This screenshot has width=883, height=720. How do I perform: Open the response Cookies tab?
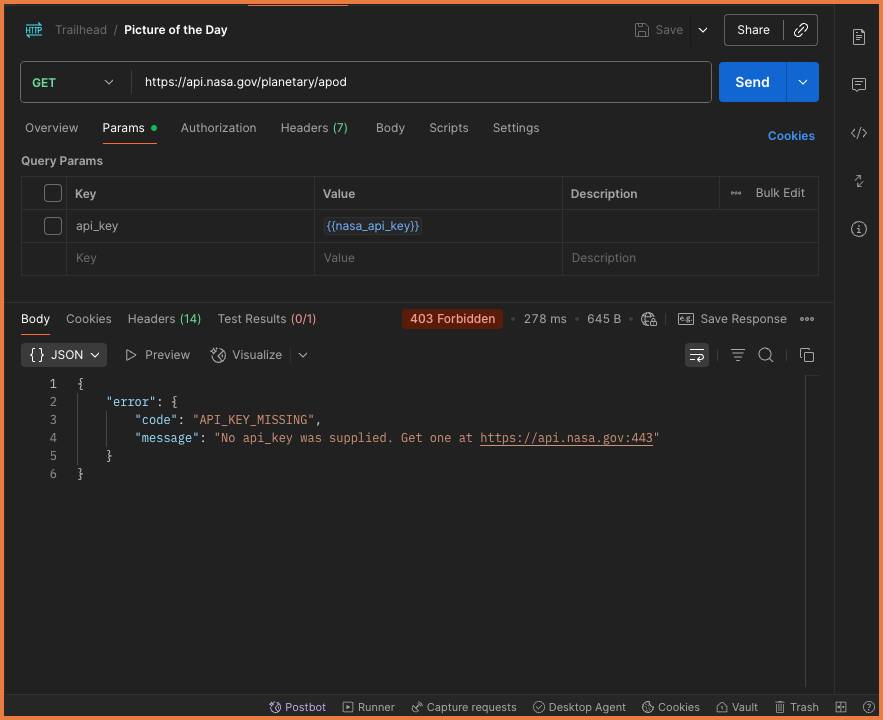pyautogui.click(x=88, y=319)
